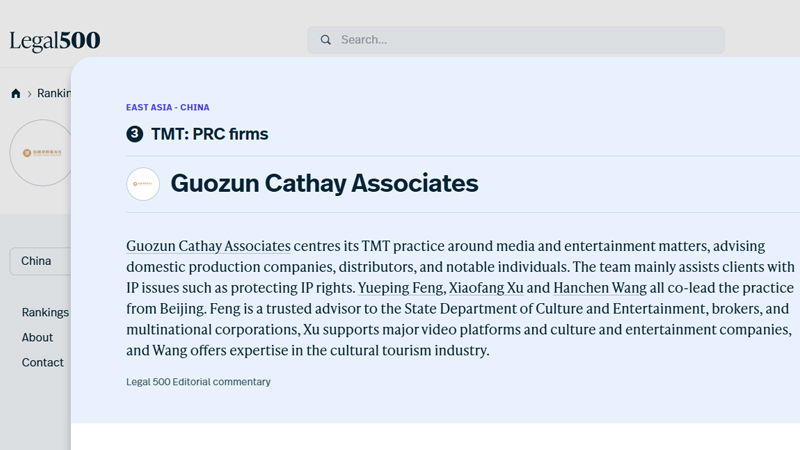Click the breadcrumb chevron separator
This screenshot has width=800, height=450.
tap(29, 94)
